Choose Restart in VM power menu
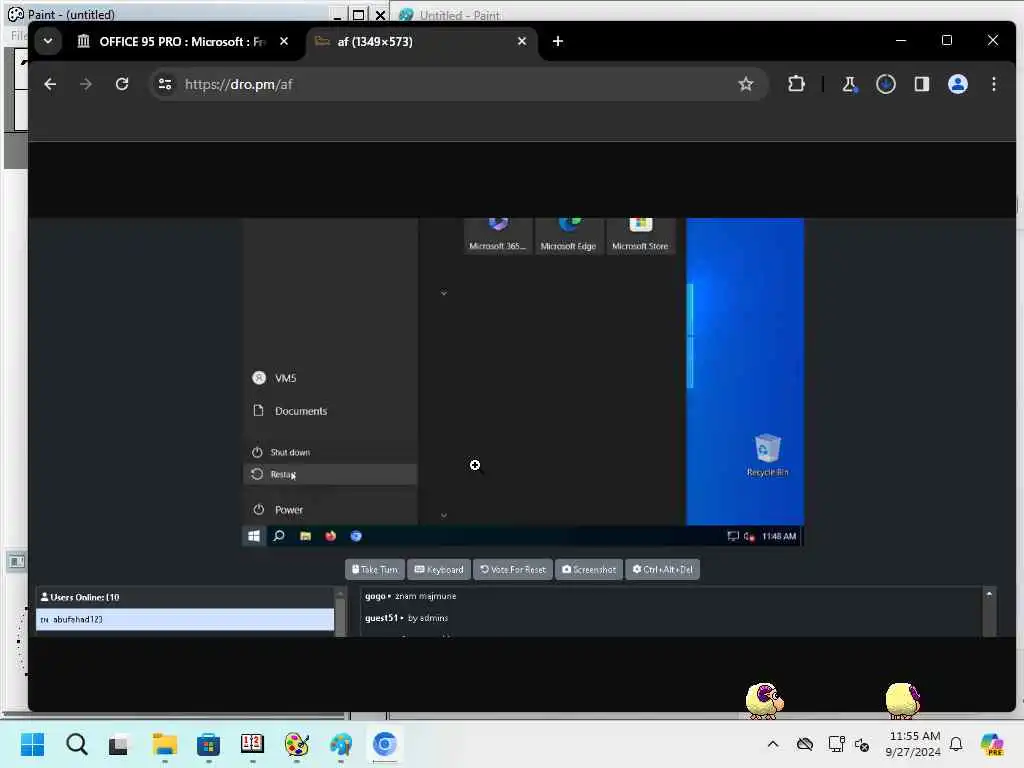Viewport: 1024px width, 768px height. [x=330, y=474]
